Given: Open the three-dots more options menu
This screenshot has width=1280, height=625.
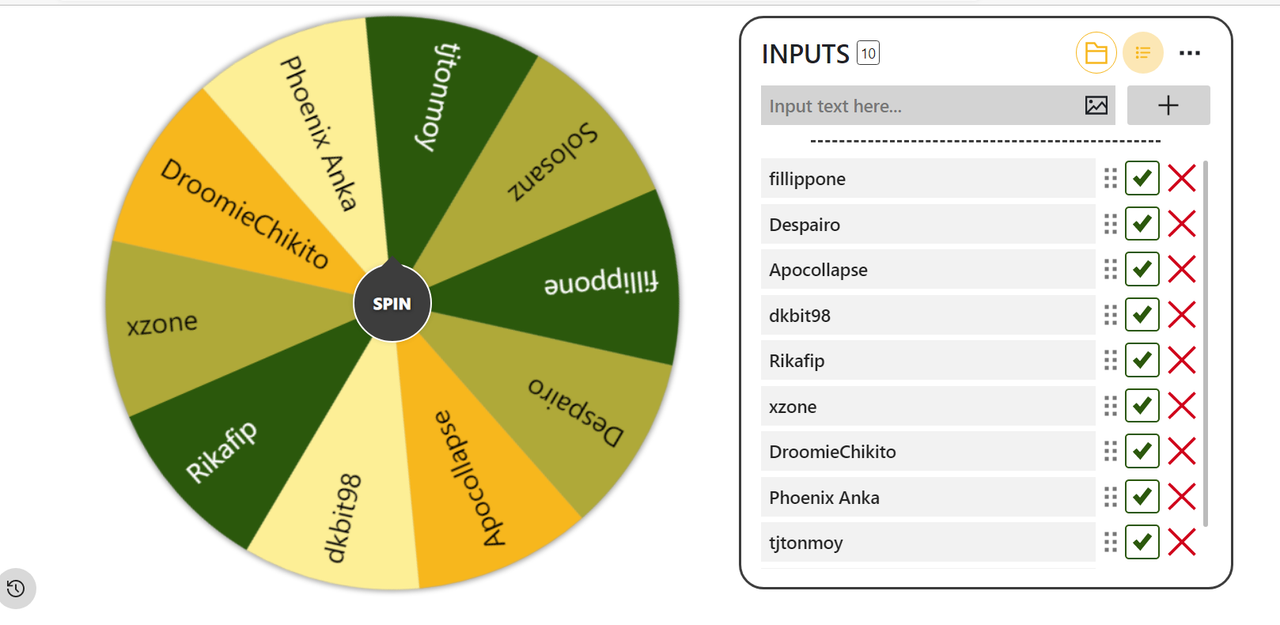Looking at the screenshot, I should pos(1190,53).
